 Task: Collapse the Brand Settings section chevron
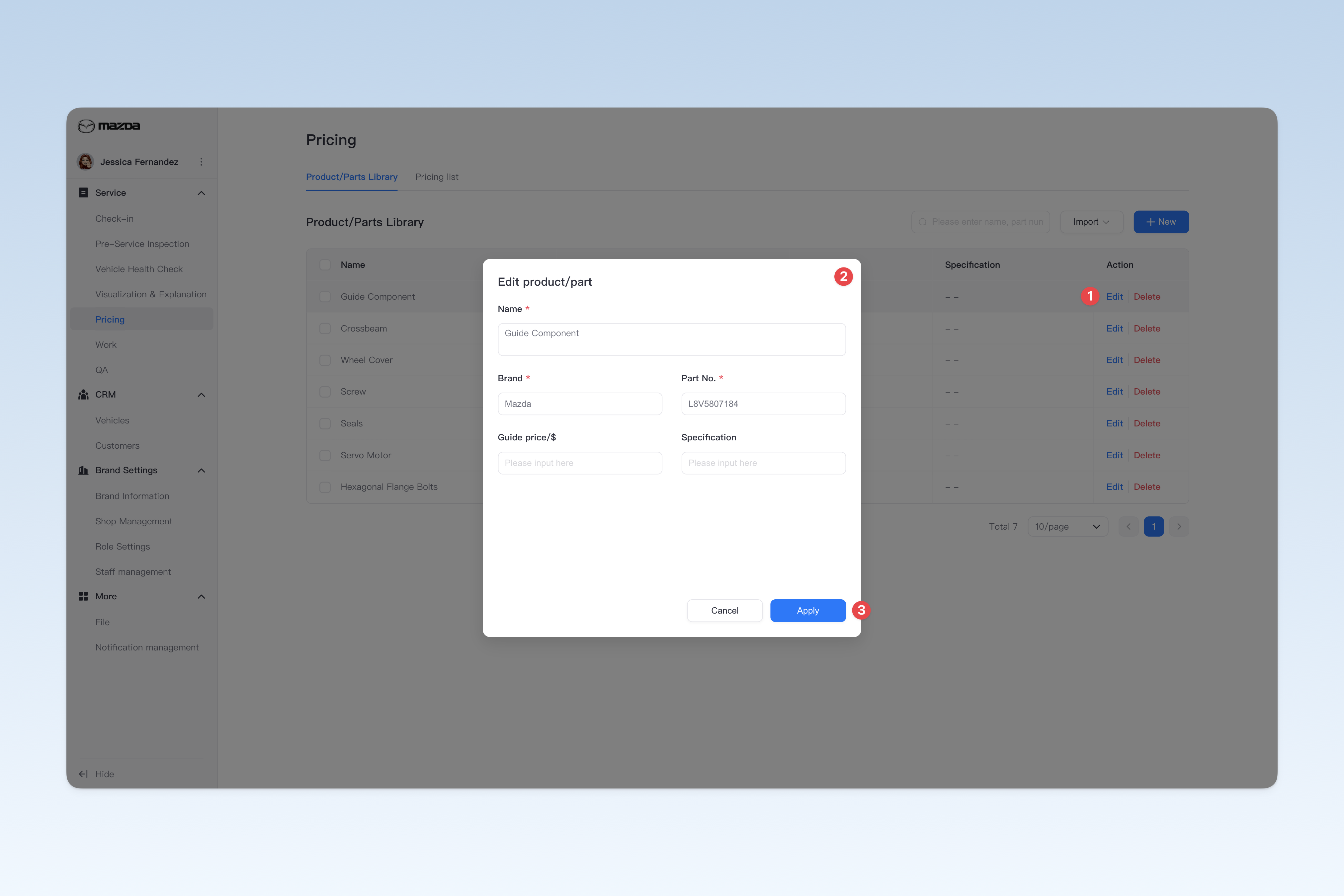(x=201, y=471)
